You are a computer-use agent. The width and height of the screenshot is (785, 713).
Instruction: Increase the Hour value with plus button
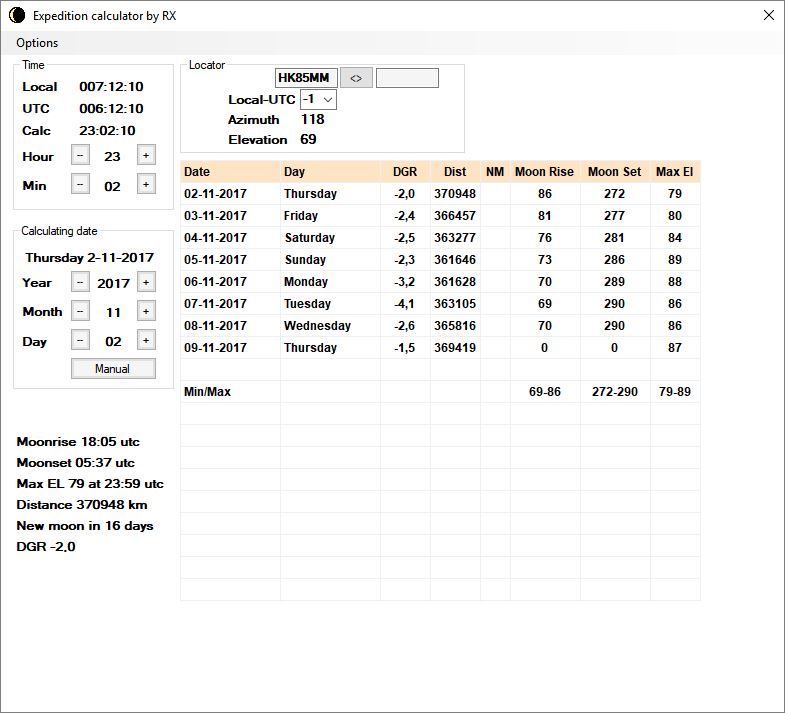[x=146, y=155]
